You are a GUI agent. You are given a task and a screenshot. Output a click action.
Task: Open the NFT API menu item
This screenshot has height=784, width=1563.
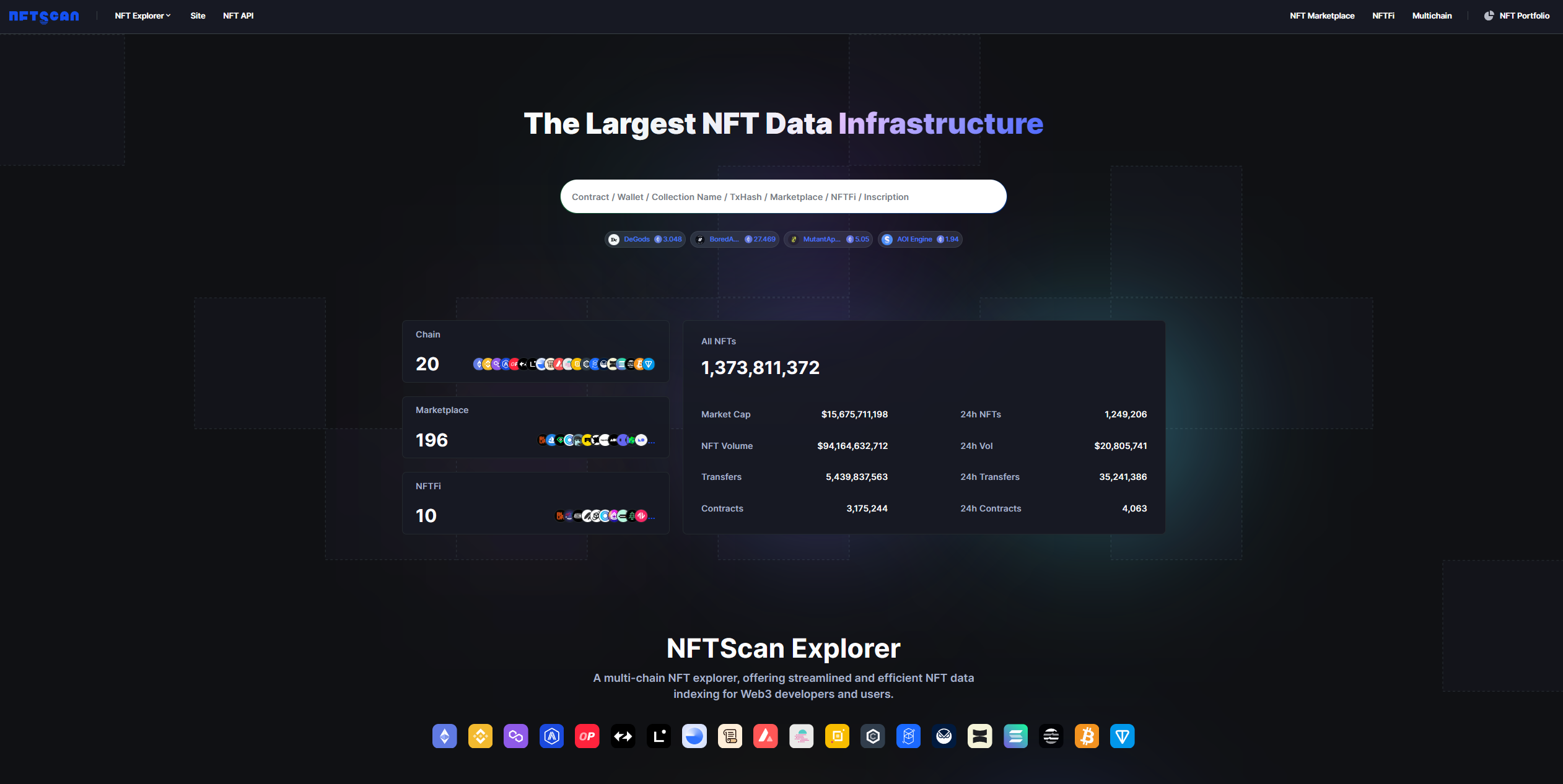238,16
